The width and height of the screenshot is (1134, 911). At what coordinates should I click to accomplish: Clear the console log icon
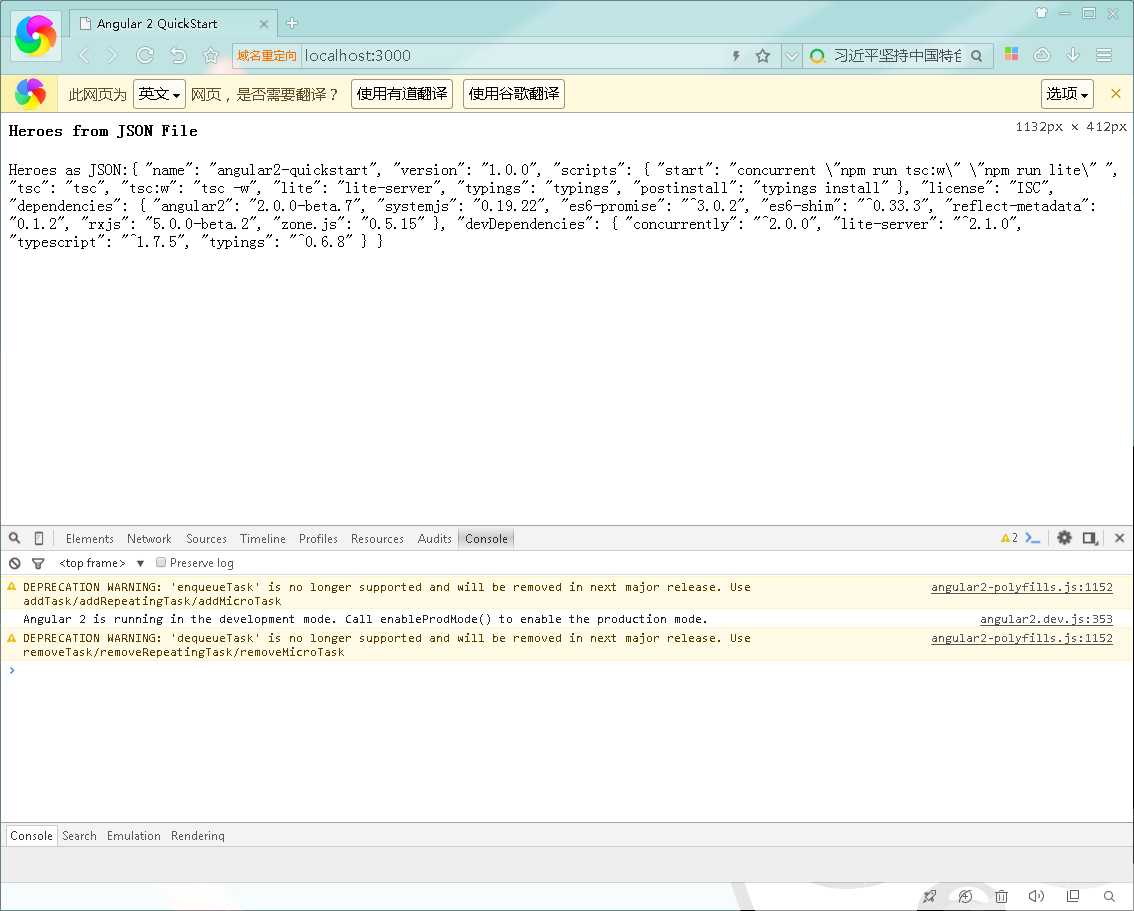click(14, 563)
